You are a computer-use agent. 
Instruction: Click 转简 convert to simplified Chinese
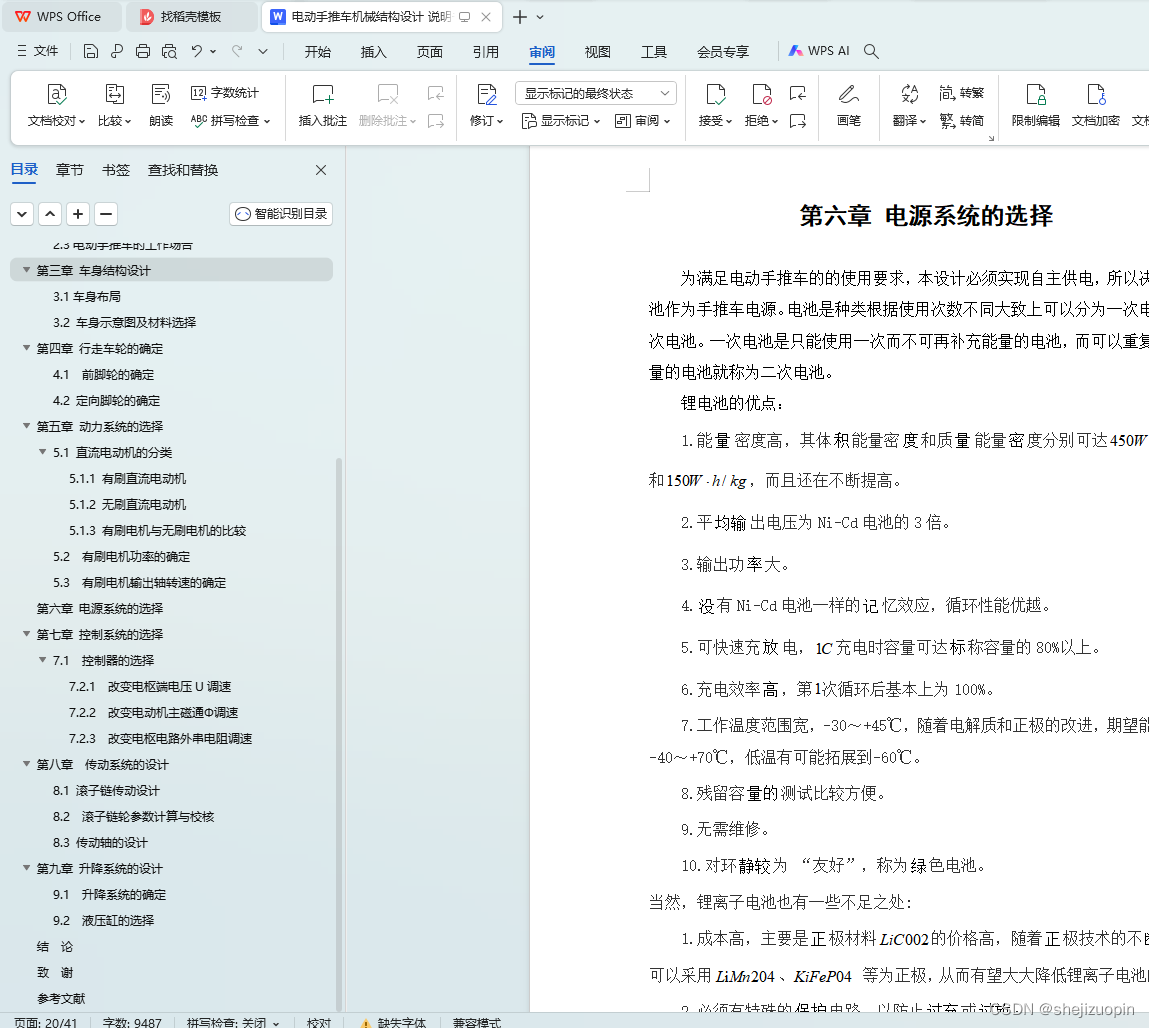pyautogui.click(x=961, y=121)
